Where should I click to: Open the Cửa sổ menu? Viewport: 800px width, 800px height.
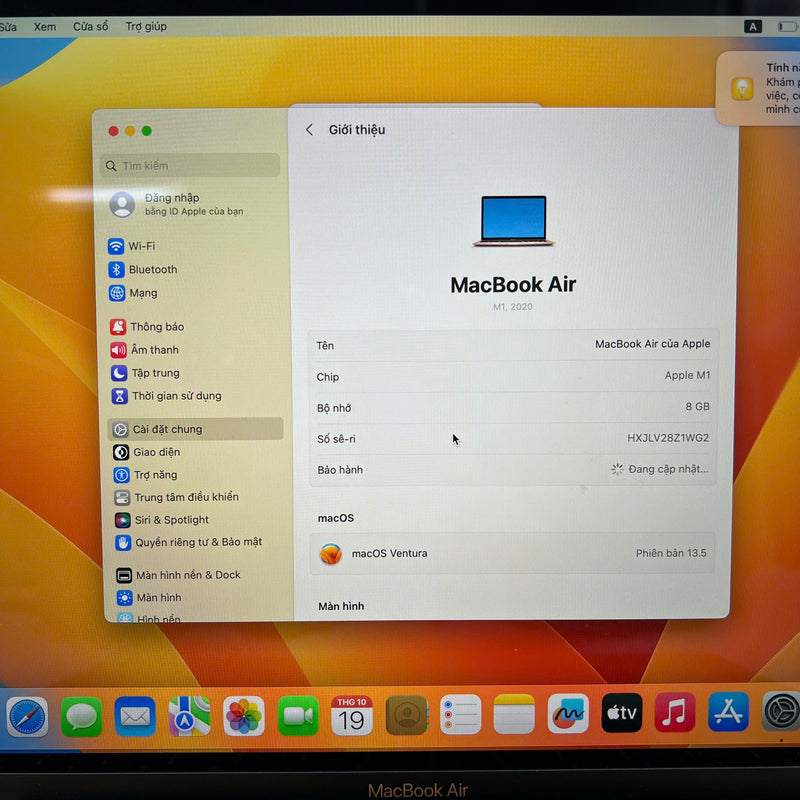tap(90, 26)
